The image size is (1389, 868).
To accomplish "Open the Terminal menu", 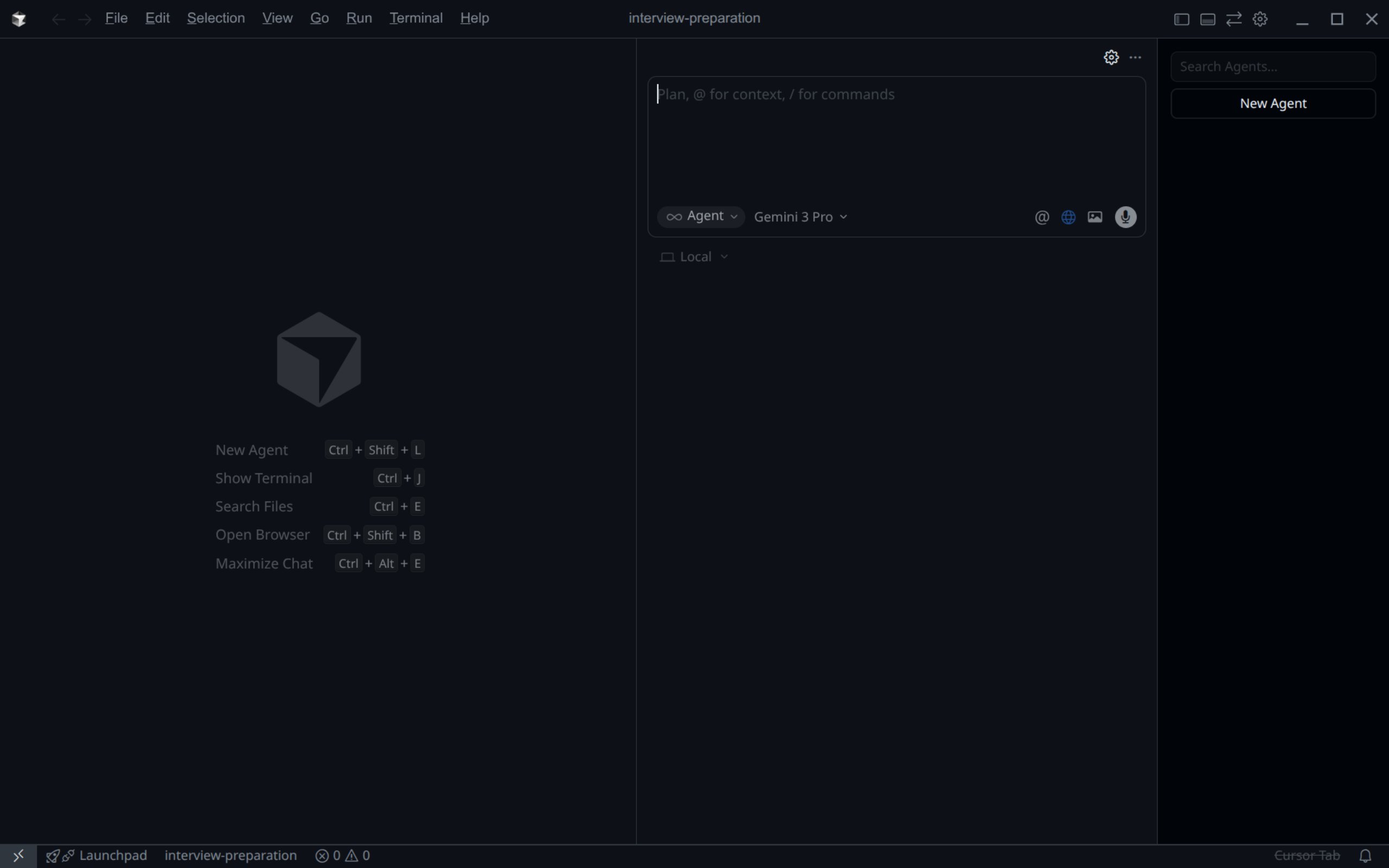I will click(x=416, y=18).
